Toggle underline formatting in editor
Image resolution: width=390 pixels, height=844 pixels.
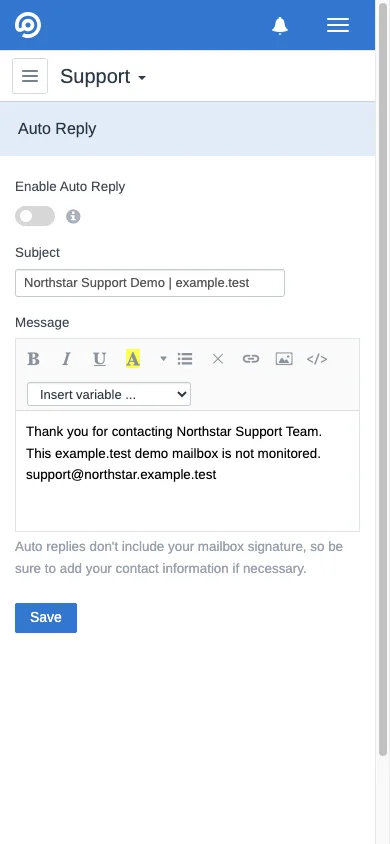100,359
